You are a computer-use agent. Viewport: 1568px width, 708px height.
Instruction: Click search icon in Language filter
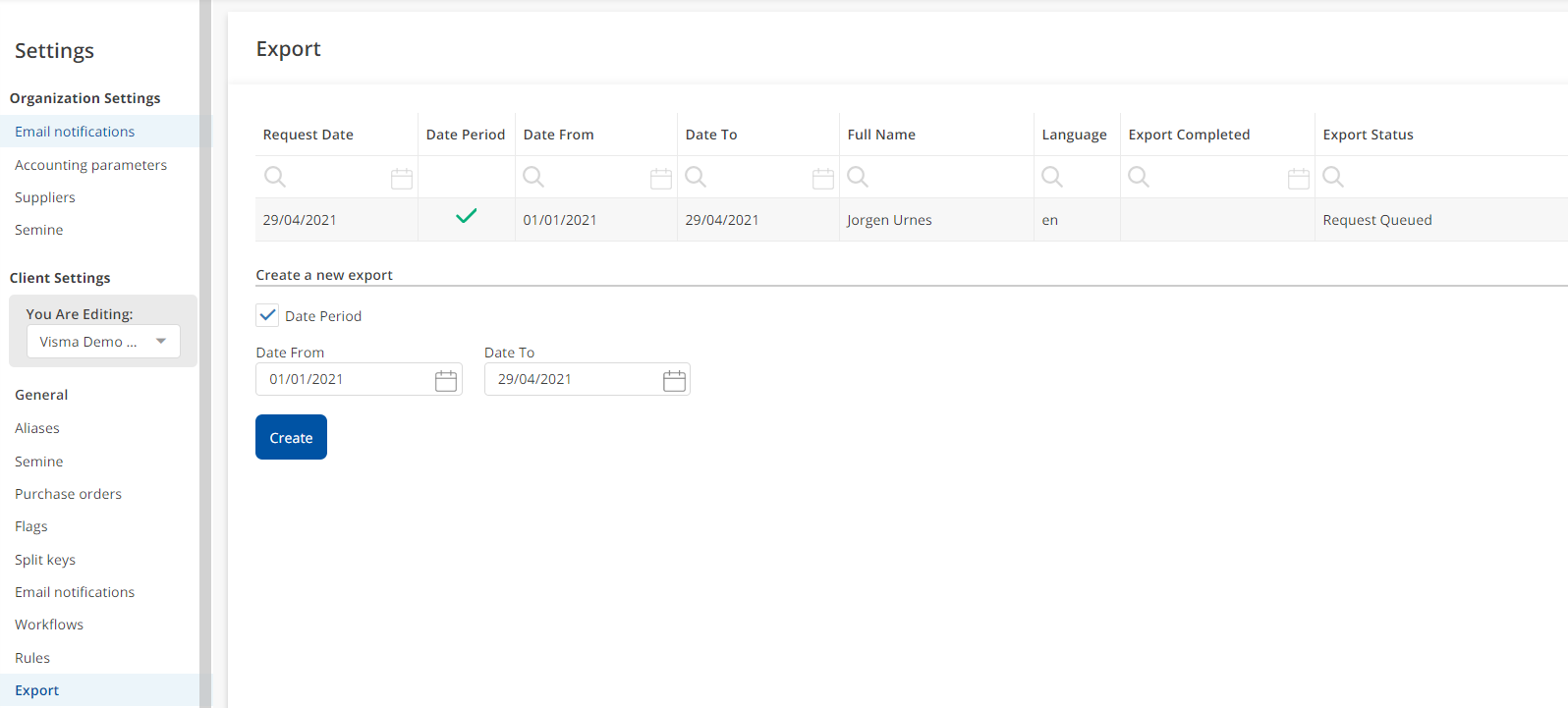(1052, 177)
